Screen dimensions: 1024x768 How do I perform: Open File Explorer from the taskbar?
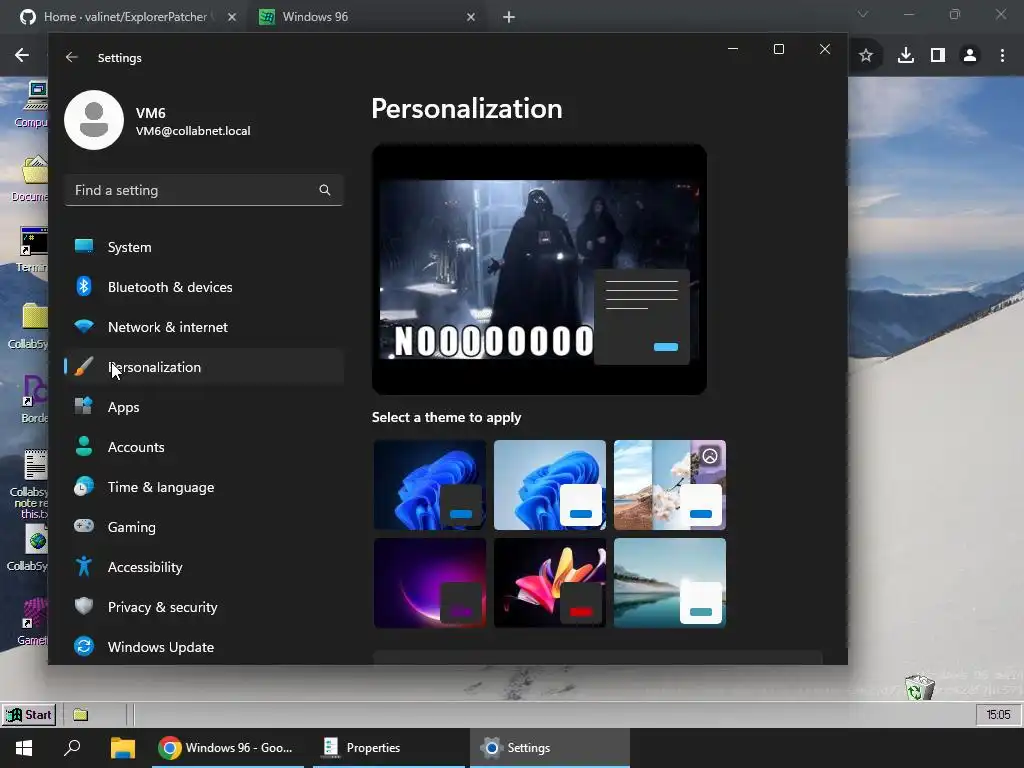click(123, 748)
